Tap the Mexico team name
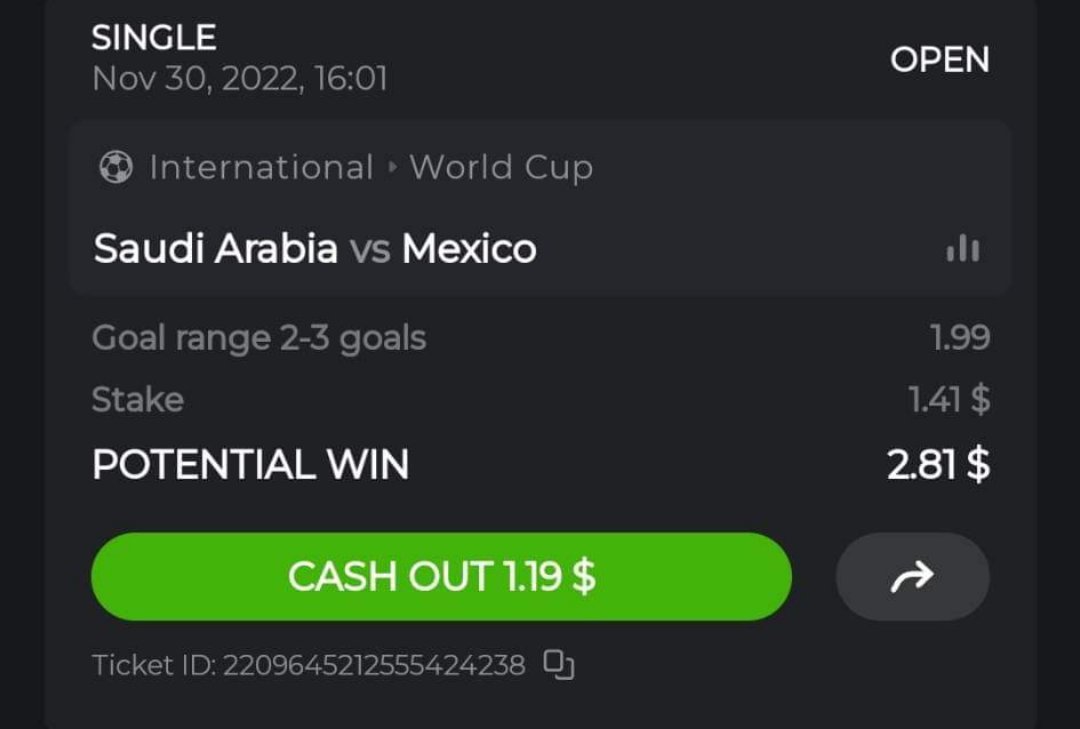Image resolution: width=1080 pixels, height=729 pixels. 469,248
